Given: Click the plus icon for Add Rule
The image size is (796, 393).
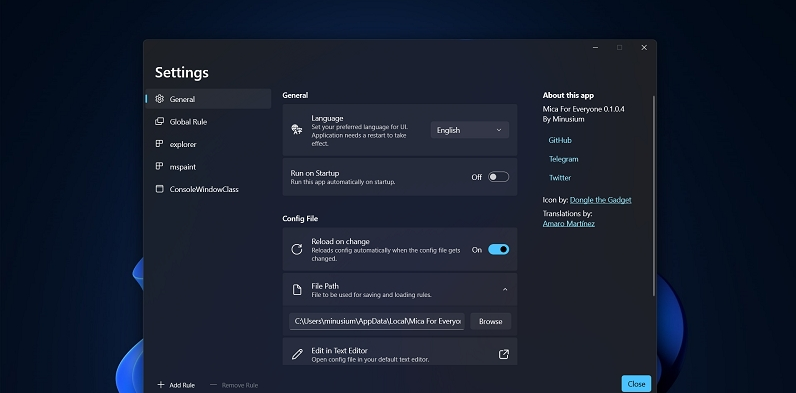Looking at the screenshot, I should click(160, 384).
